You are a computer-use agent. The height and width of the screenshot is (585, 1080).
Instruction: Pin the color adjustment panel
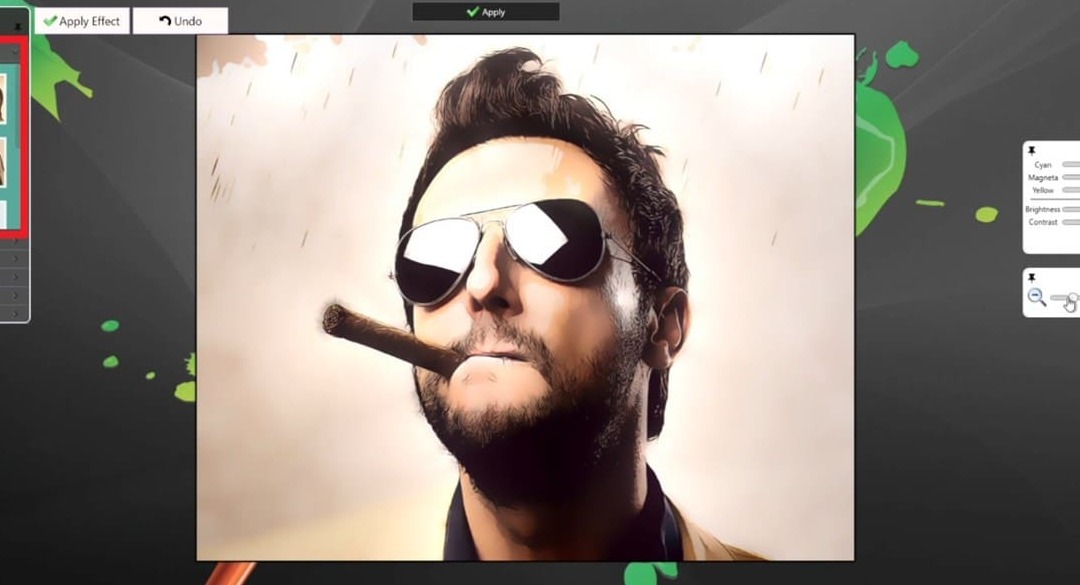[1032, 150]
